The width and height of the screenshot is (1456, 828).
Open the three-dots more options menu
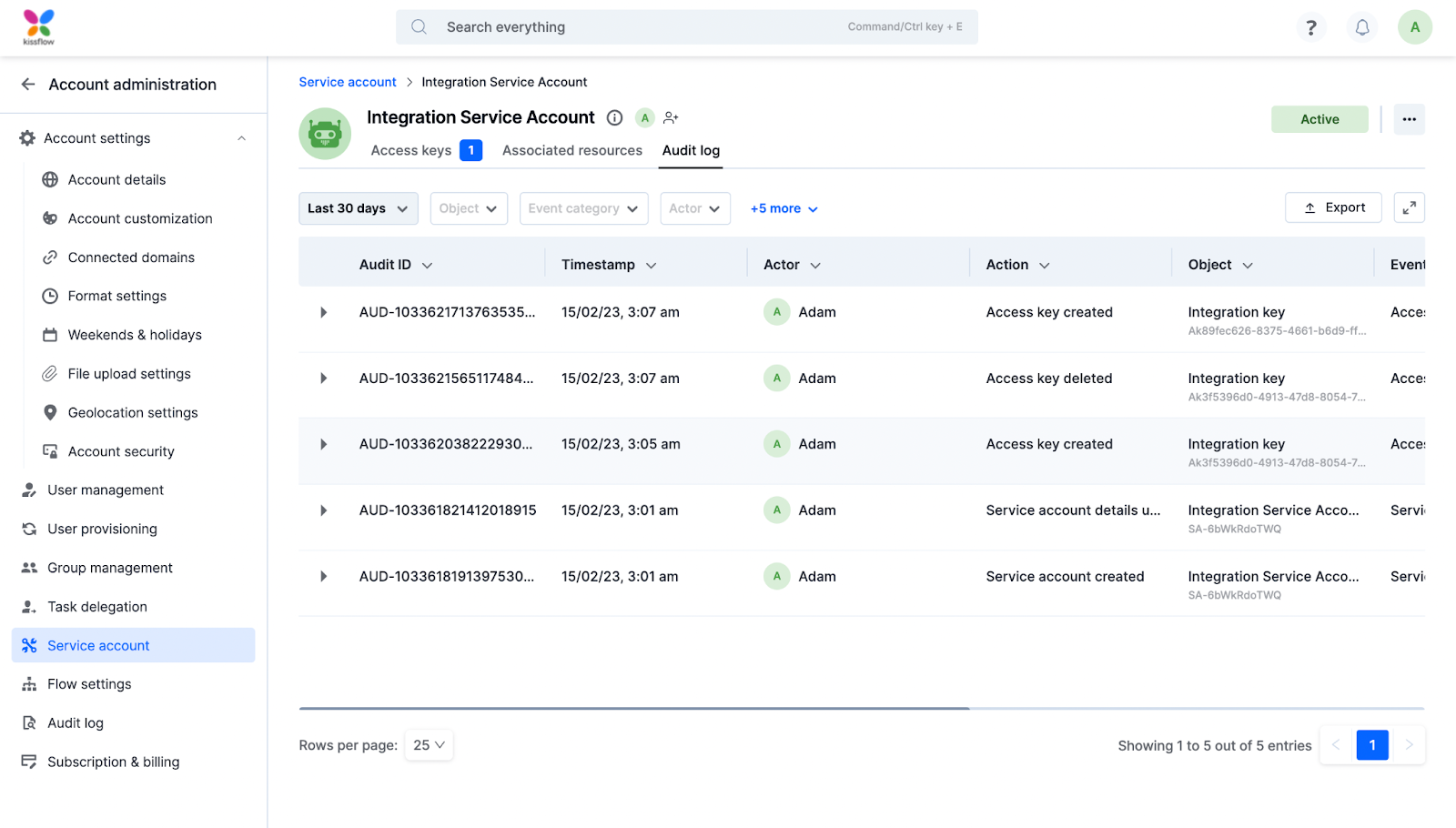(x=1410, y=119)
